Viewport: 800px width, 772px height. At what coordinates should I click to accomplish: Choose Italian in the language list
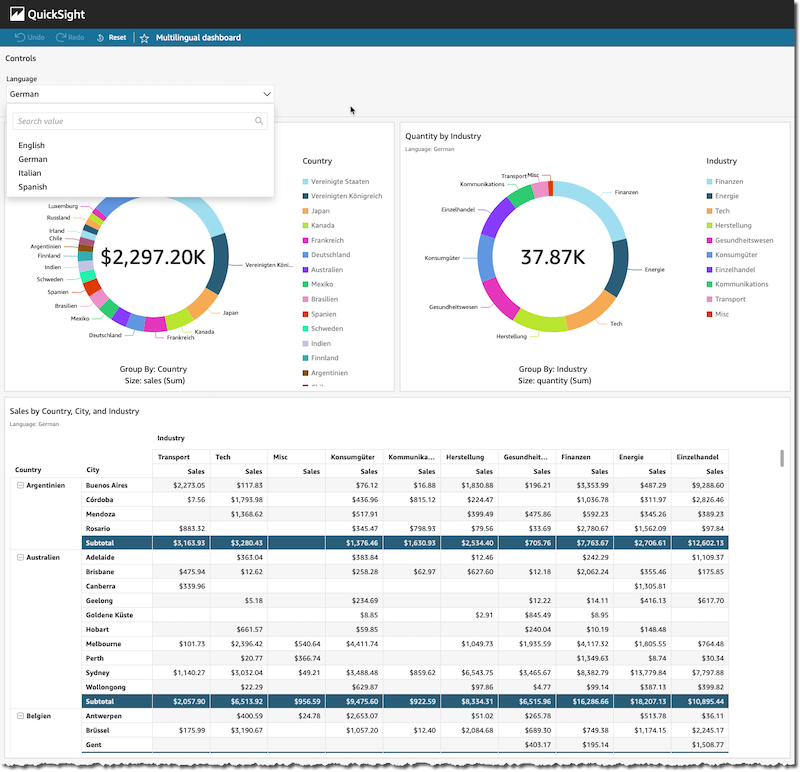(x=30, y=173)
